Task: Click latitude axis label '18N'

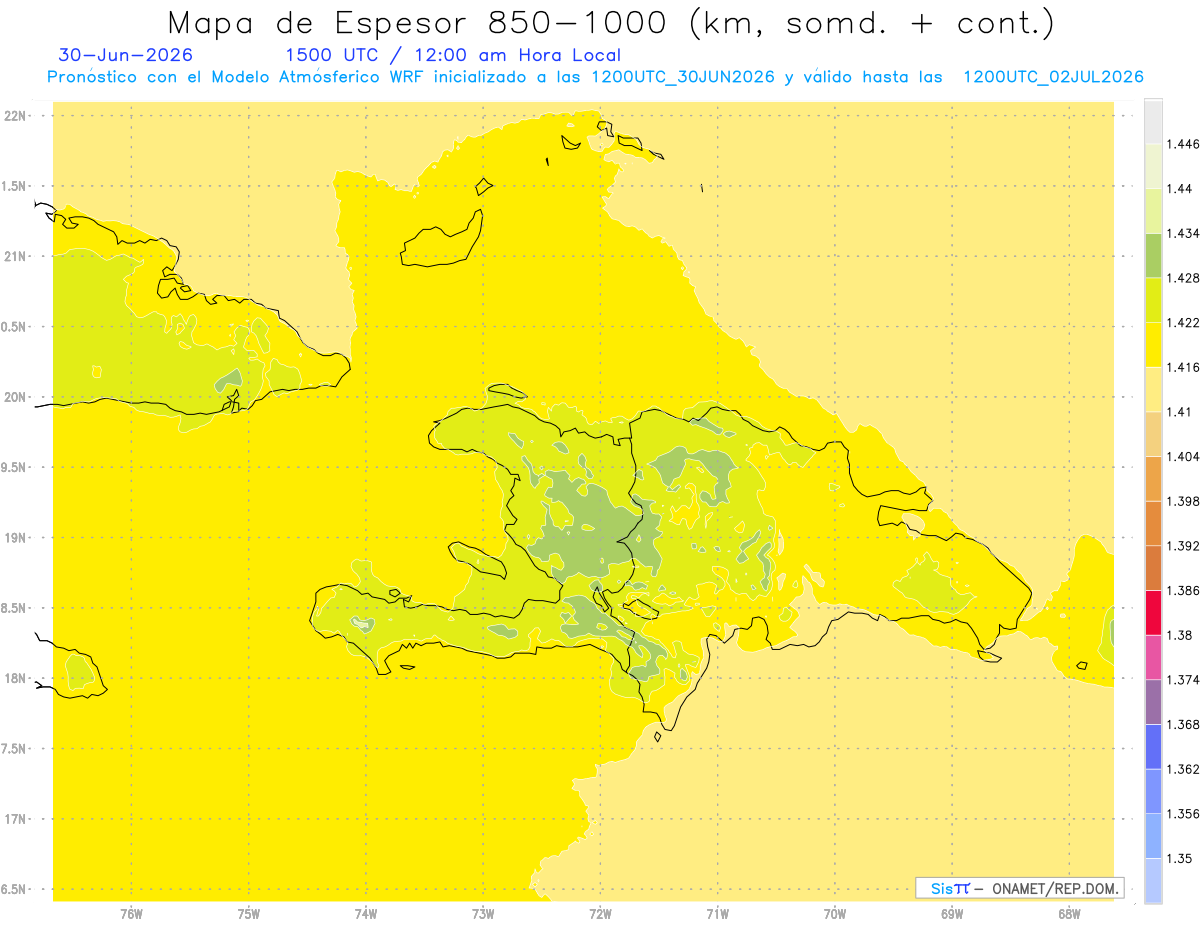Action: click(15, 678)
